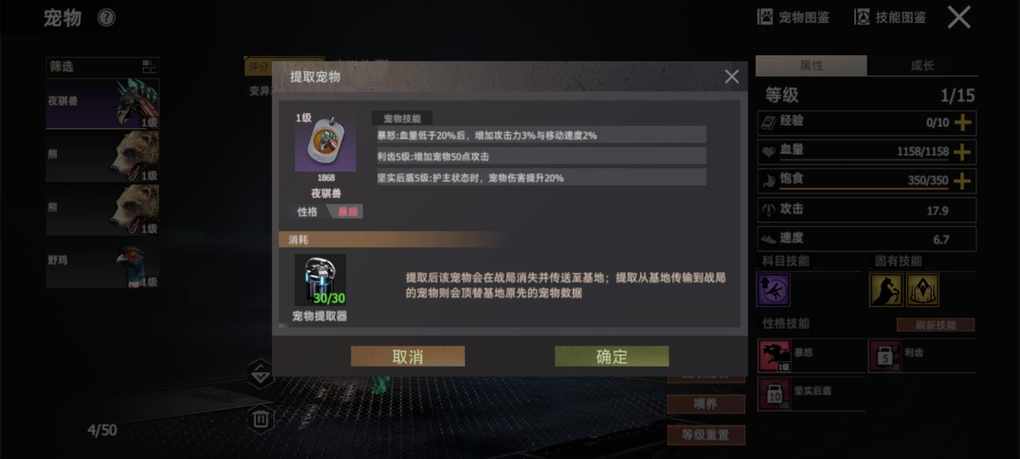
Task: Restore health with the 血量 plus icon
Action: tap(962, 152)
